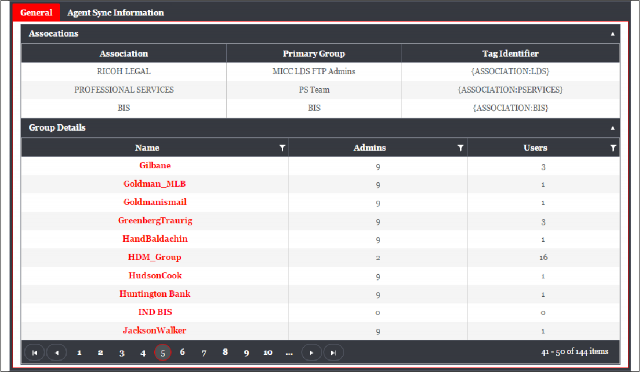The width and height of the screenshot is (640, 372).
Task: Switch to the General tab
Action: (x=36, y=12)
